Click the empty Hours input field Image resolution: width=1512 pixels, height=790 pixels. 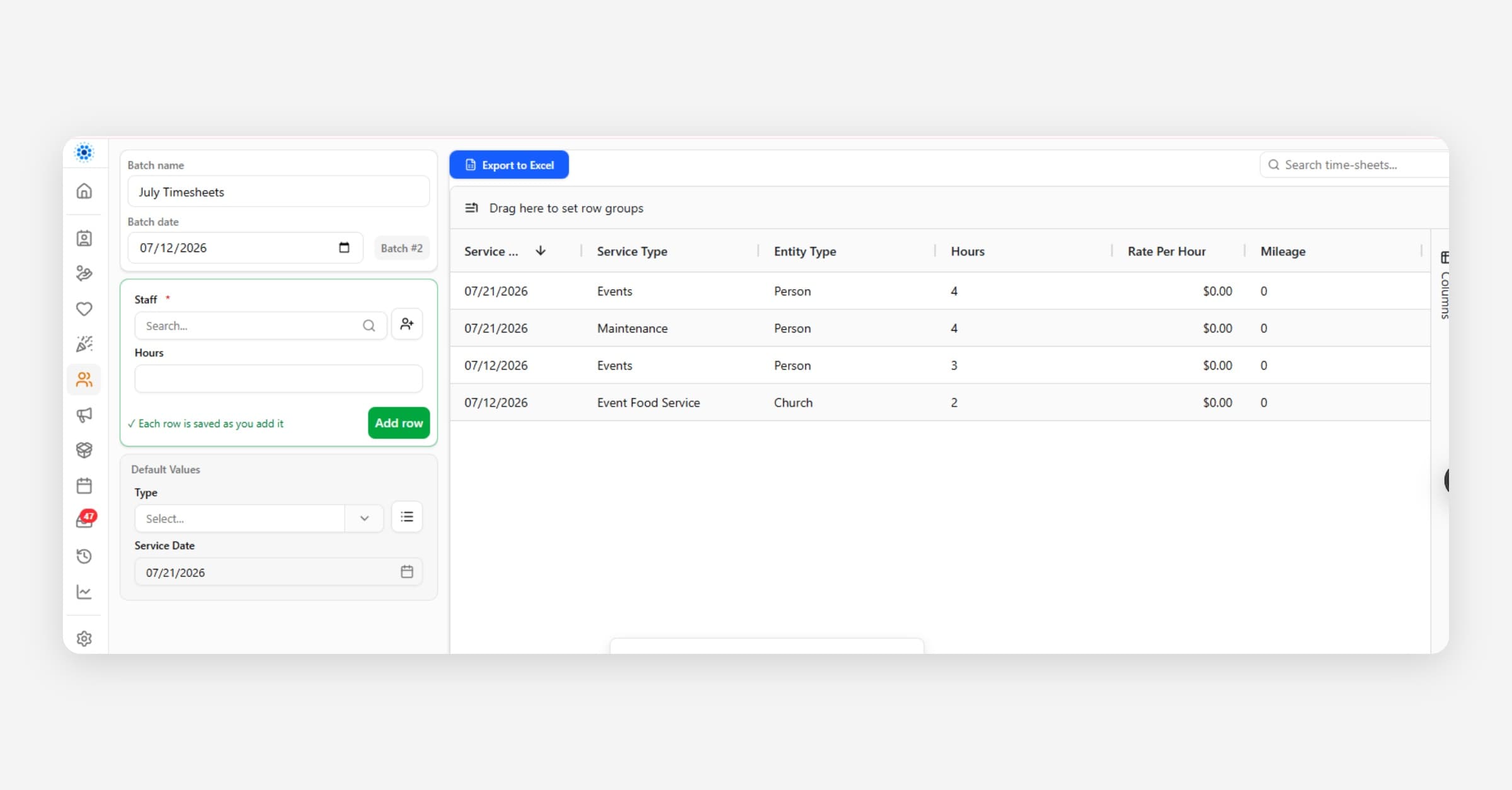[278, 379]
